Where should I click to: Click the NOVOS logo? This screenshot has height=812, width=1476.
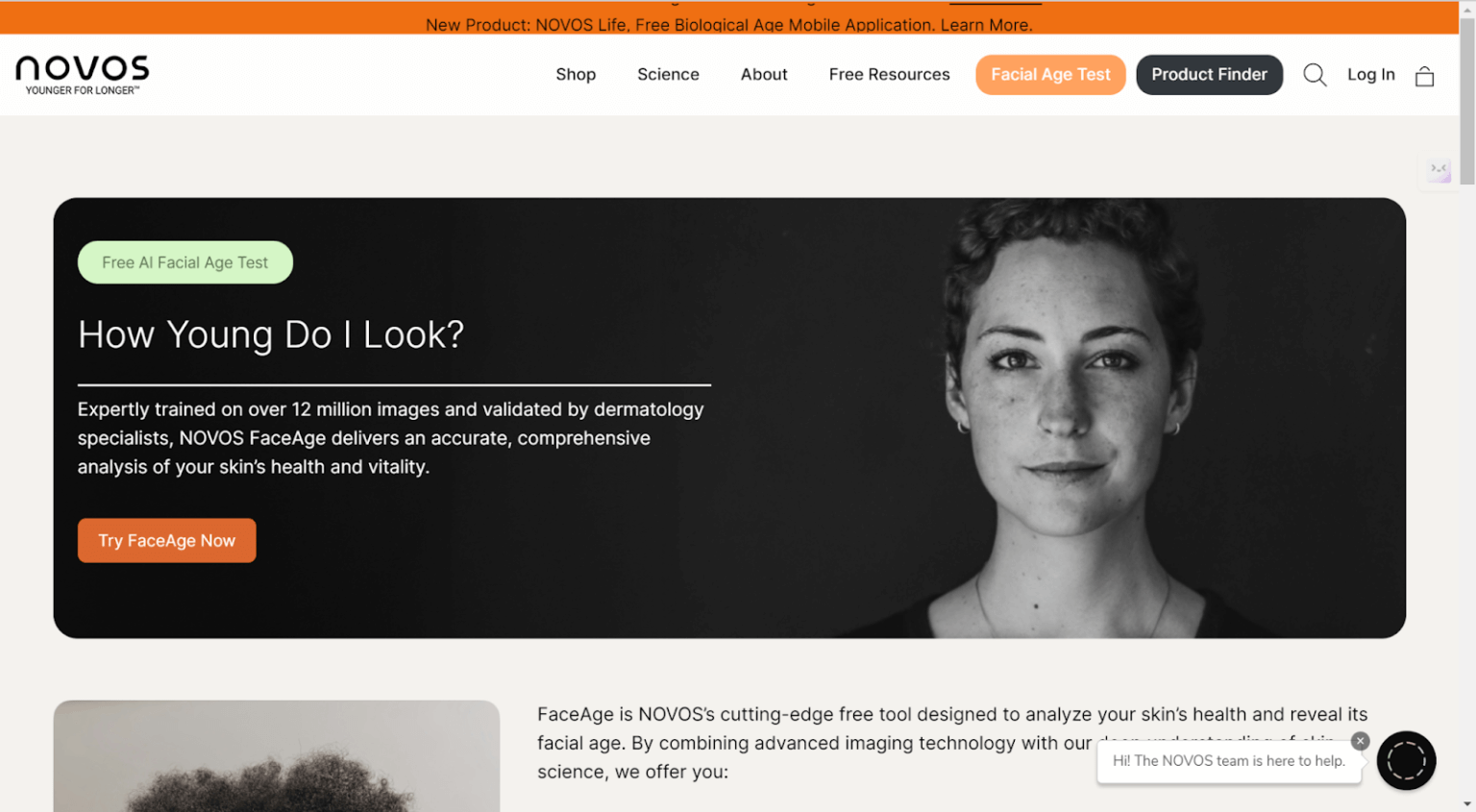coord(83,75)
